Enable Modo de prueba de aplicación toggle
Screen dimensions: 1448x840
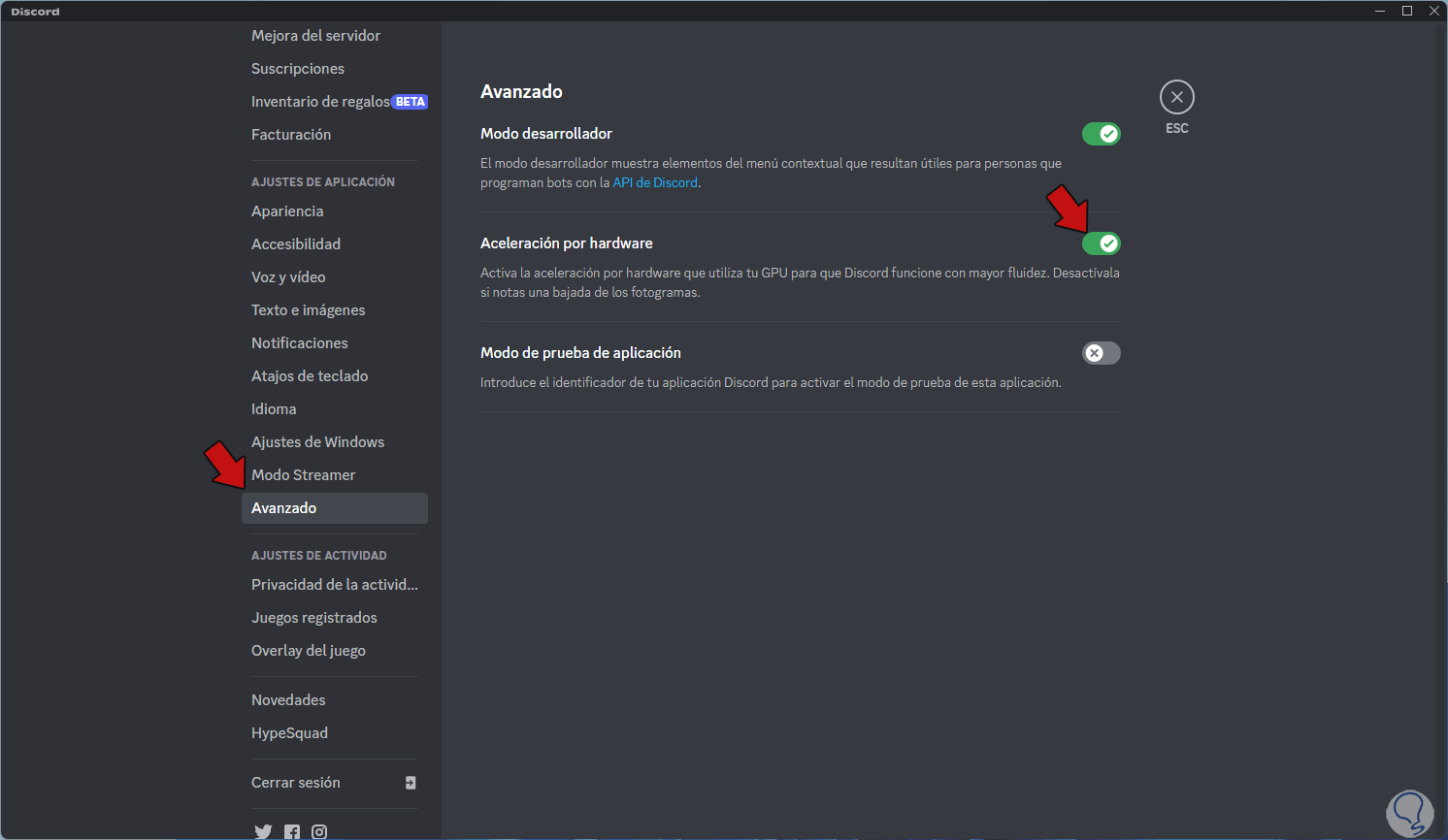tap(1101, 353)
